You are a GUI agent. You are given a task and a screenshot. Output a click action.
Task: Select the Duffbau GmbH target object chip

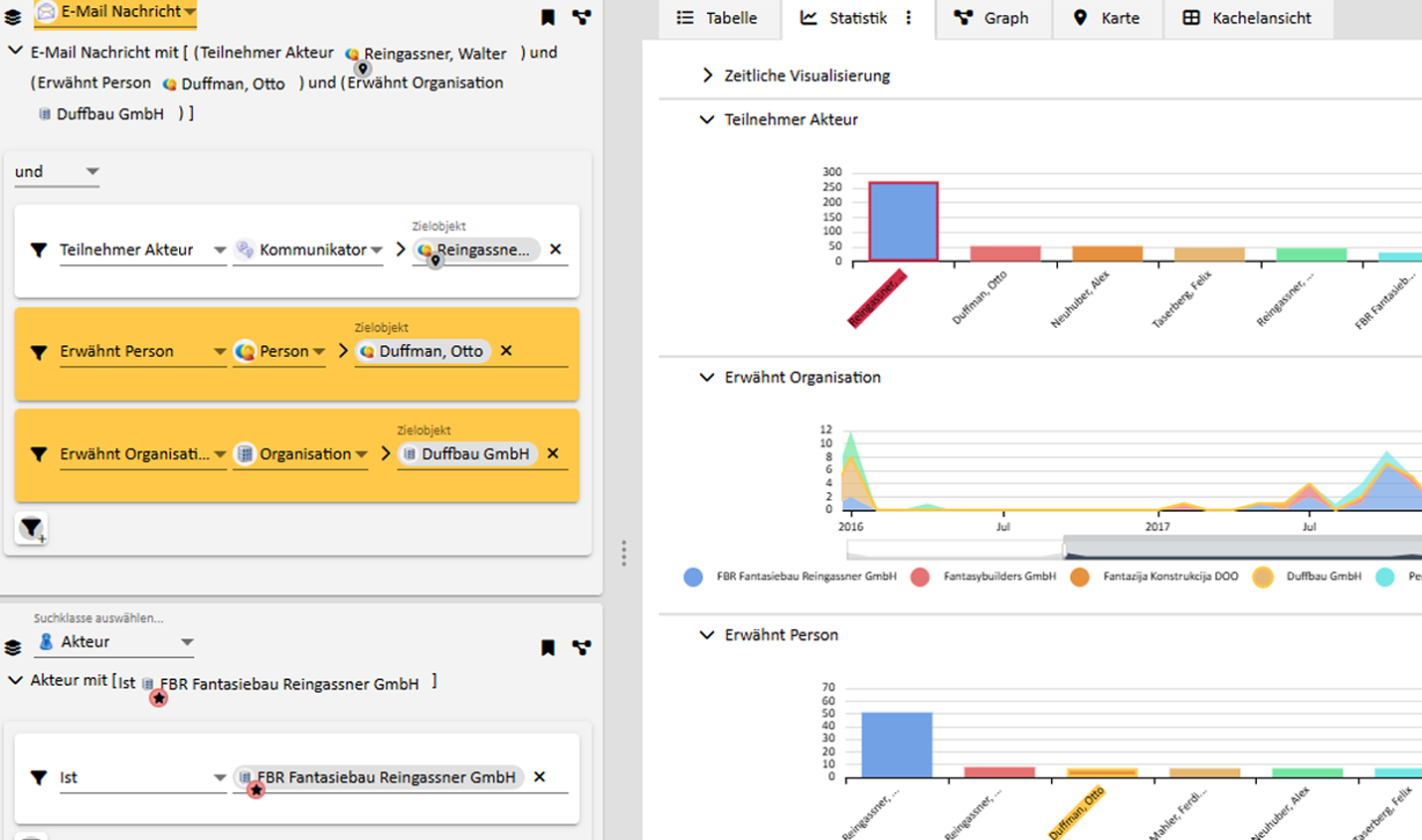click(x=466, y=453)
